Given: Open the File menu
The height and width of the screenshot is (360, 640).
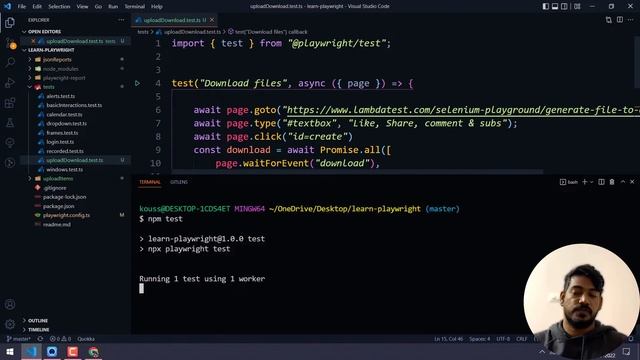Looking at the screenshot, I should 22,7.
